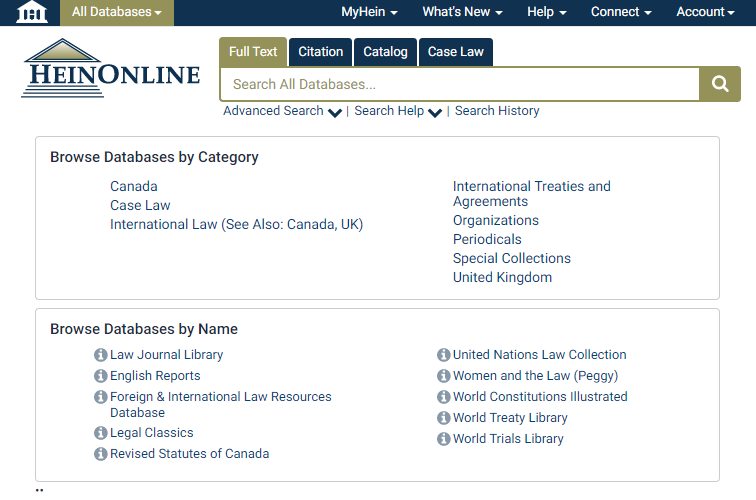This screenshot has height=500, width=756.
Task: Open Foreign & International Law Resources Database
Action: [221, 405]
